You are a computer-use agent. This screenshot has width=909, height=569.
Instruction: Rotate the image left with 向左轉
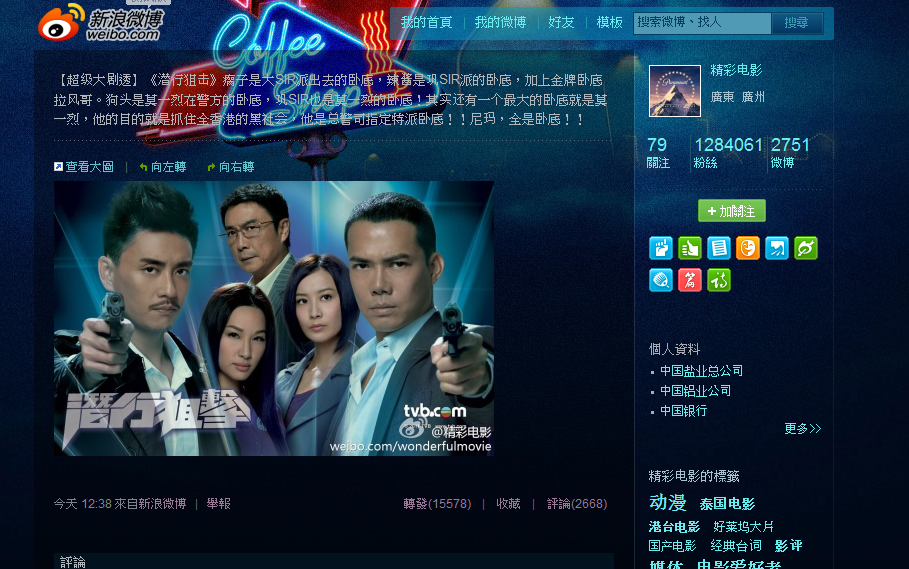163,167
